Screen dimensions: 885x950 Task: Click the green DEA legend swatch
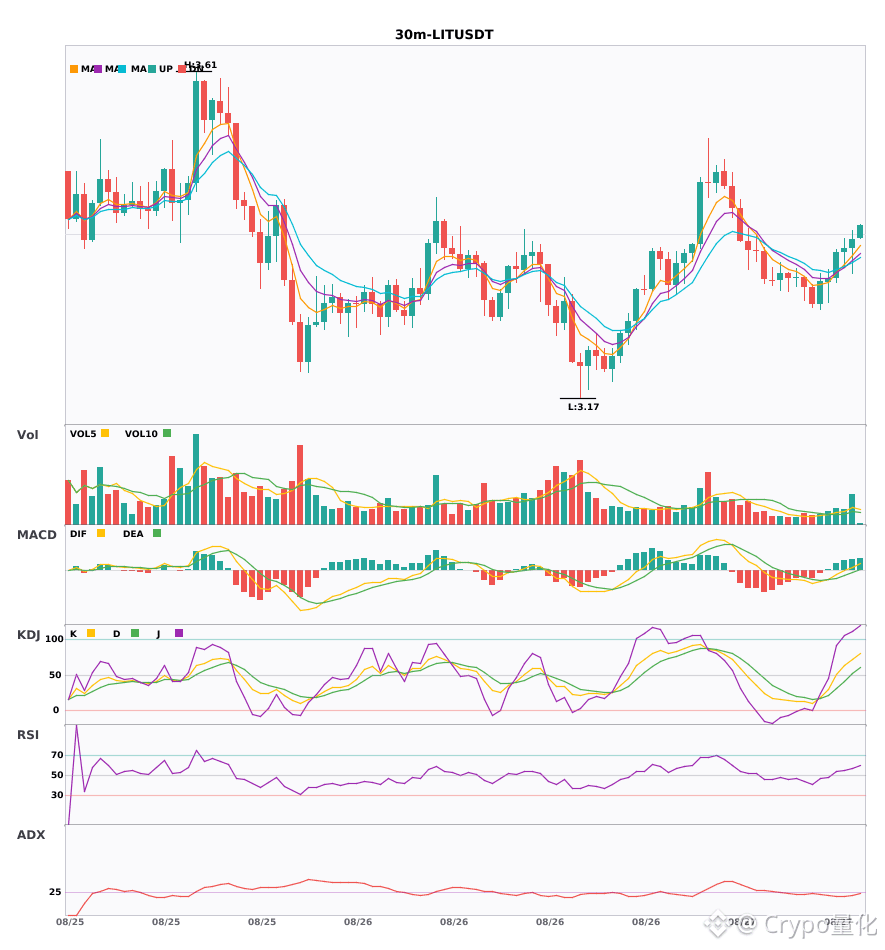coord(157,533)
